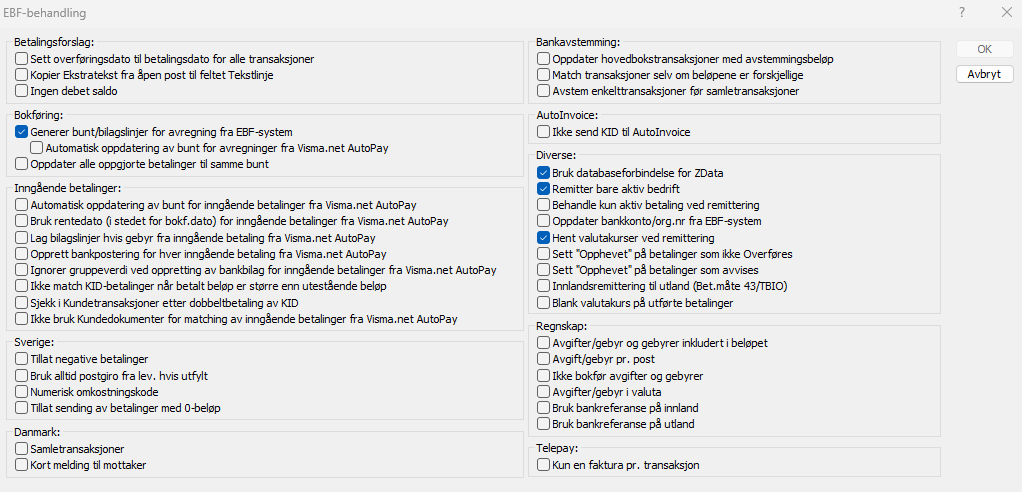
Task: Tick 'Sjekk i Kundetransaksjoner etter dobbeltbetaling av KID'
Action: tap(23, 303)
